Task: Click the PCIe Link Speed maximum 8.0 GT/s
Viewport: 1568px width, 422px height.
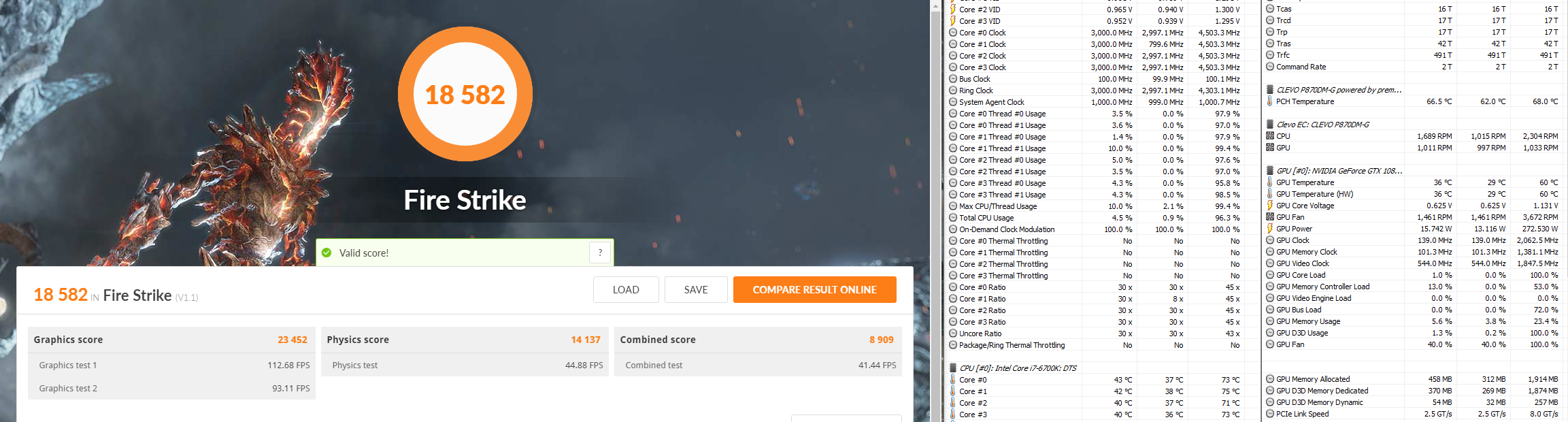Action: click(1544, 414)
